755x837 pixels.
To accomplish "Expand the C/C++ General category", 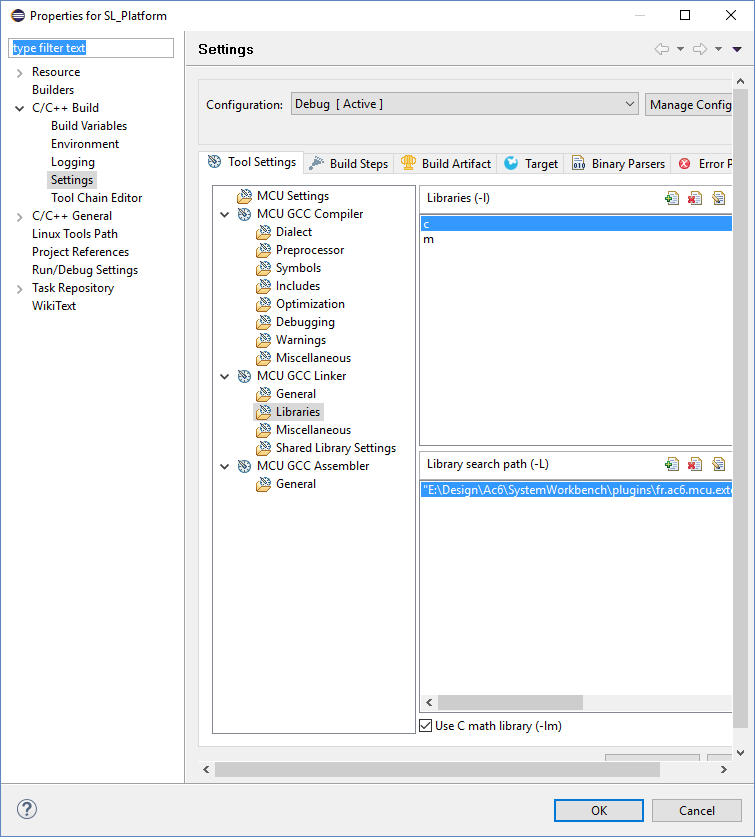I will tap(20, 216).
